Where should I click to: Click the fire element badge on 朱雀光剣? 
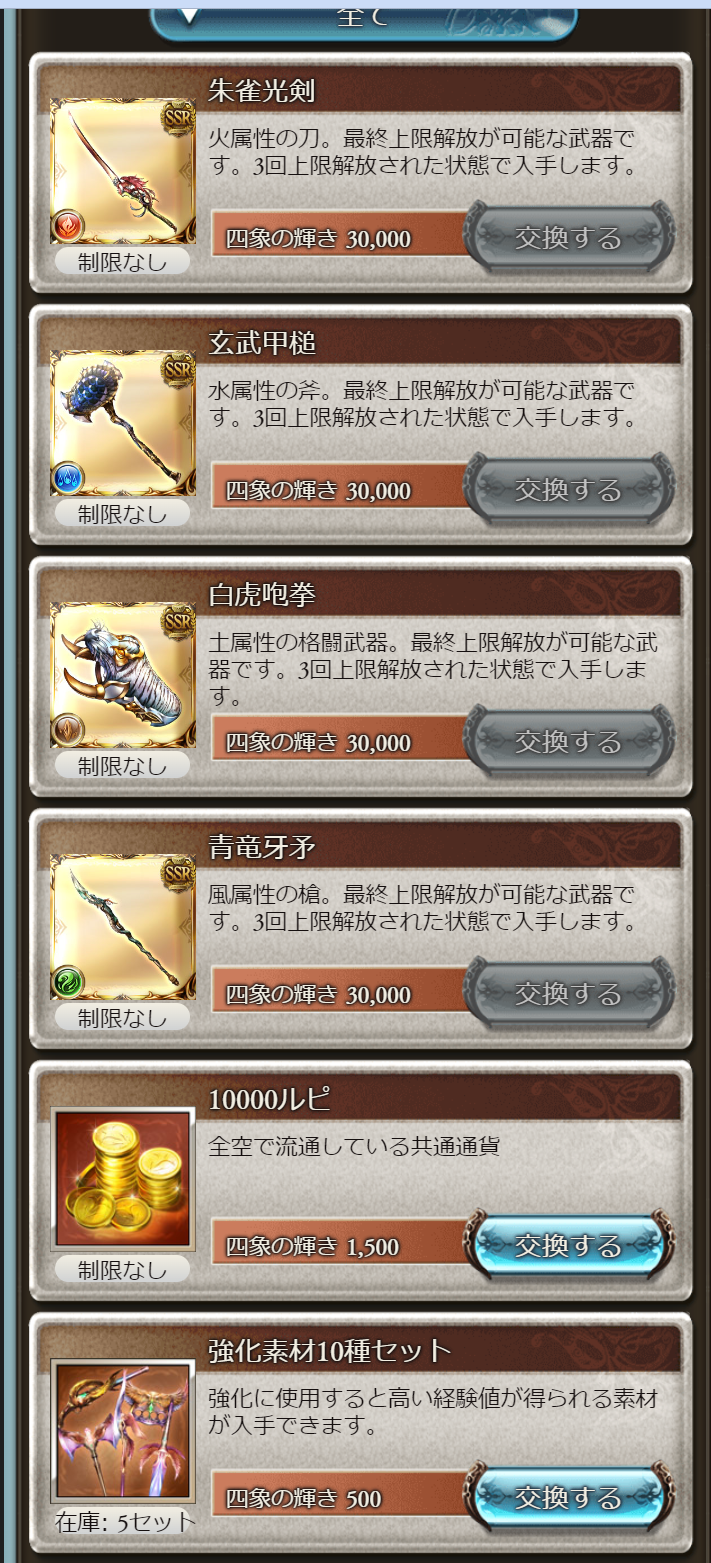68,226
